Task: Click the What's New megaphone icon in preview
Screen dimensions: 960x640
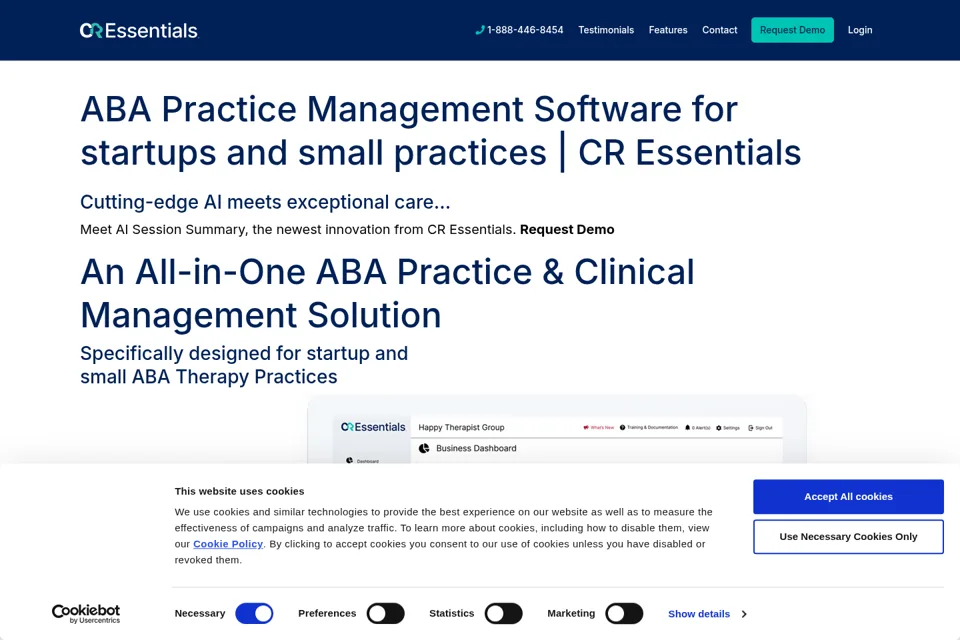Action: click(586, 427)
